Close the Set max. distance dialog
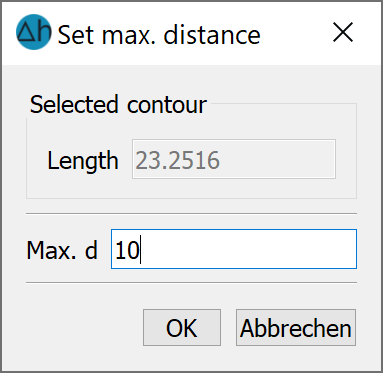Viewport: 383px width, 373px height. (x=343, y=32)
